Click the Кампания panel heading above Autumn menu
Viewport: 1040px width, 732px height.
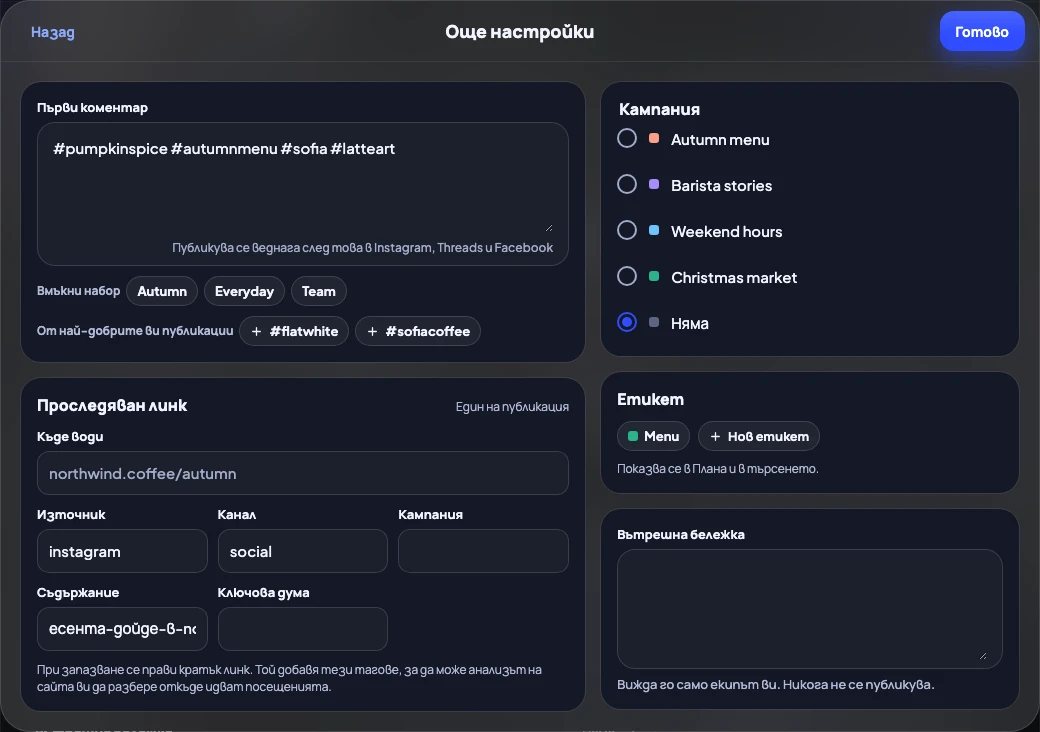click(659, 109)
